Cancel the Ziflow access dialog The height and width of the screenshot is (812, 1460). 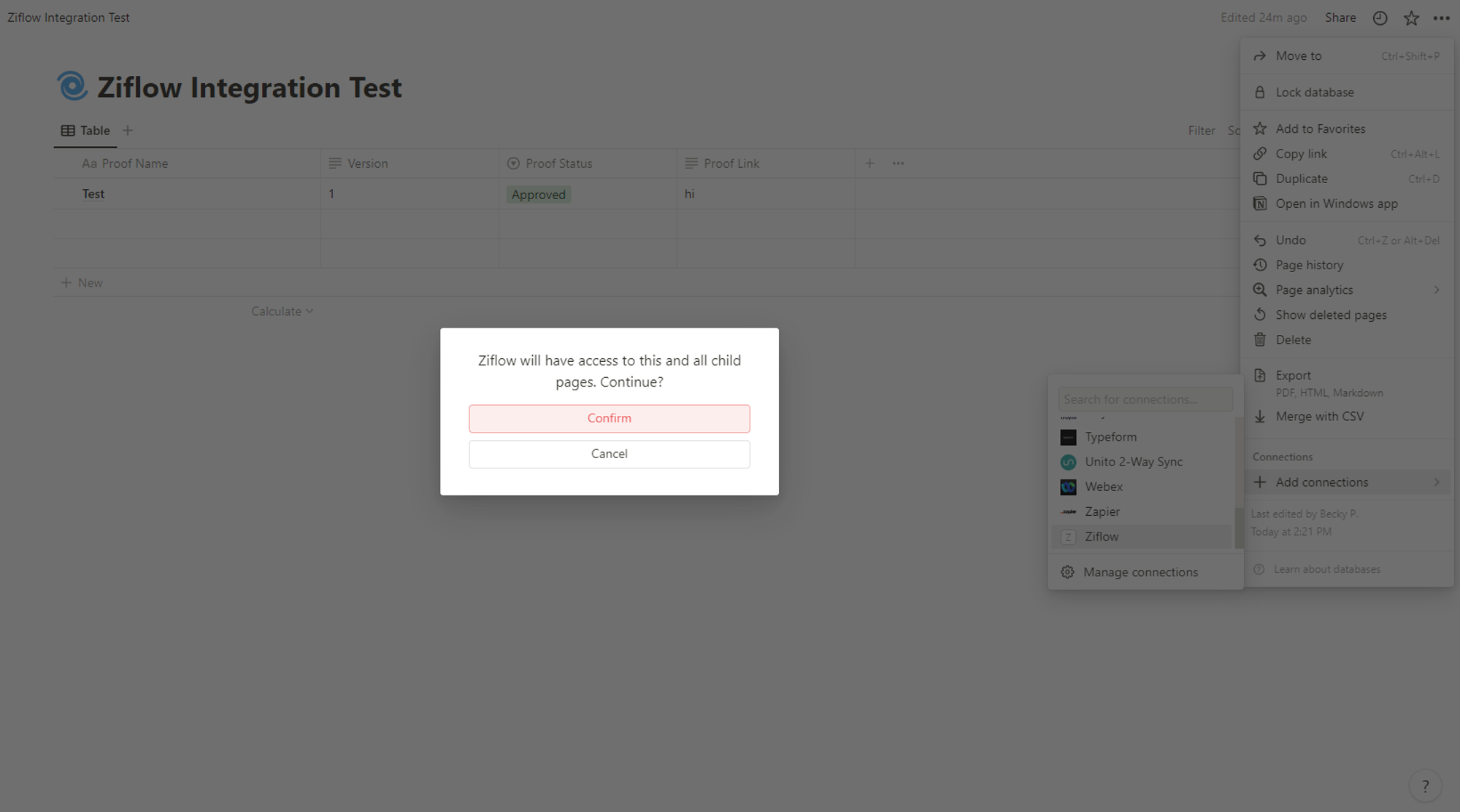point(609,454)
